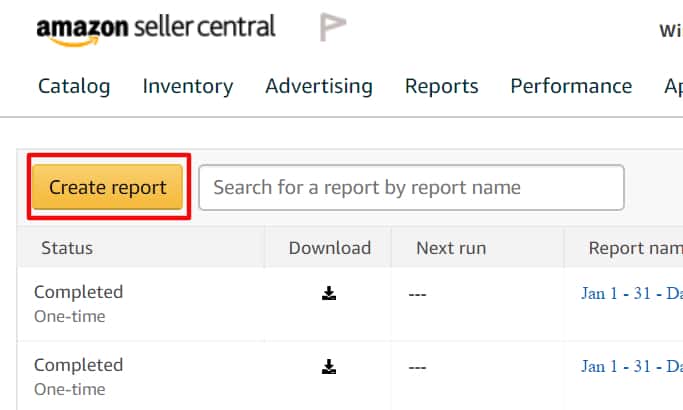Open first Jan 1 - 31 report link
Image resolution: width=683 pixels, height=410 pixels.
pyautogui.click(x=632, y=293)
